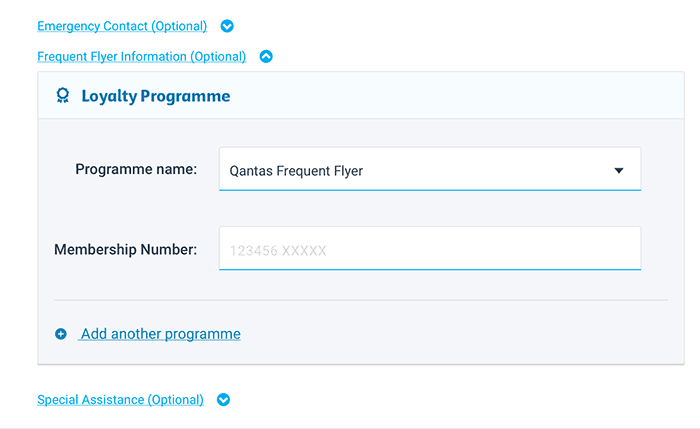The height and width of the screenshot is (429, 700).
Task: Click the word Information in Frequent Flyer link
Action: pos(151,57)
